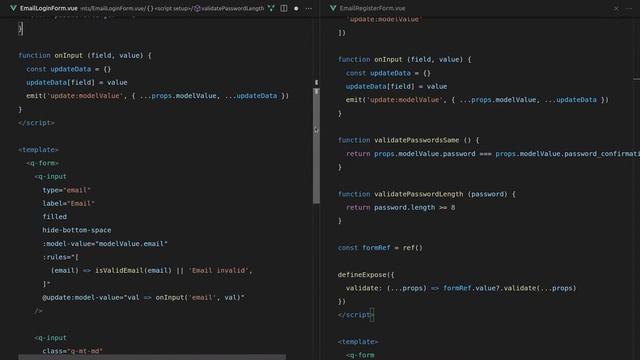Click the 'defineExpose({' line
Image resolution: width=640 pixels, height=360 pixels.
tap(366, 275)
